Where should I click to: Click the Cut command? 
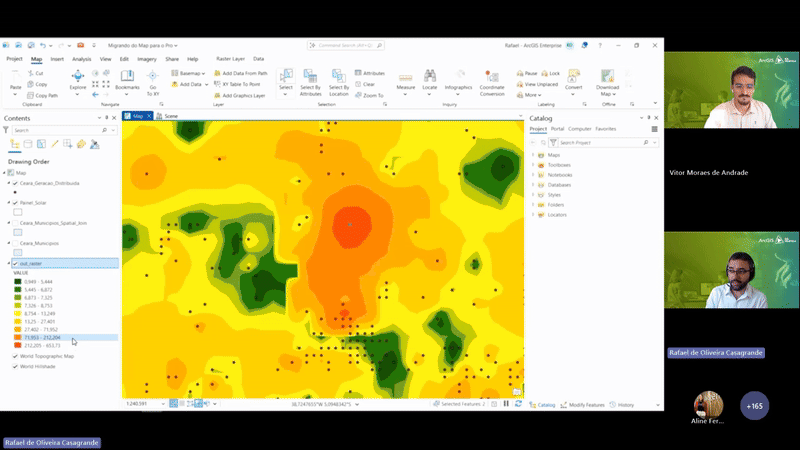(x=36, y=73)
